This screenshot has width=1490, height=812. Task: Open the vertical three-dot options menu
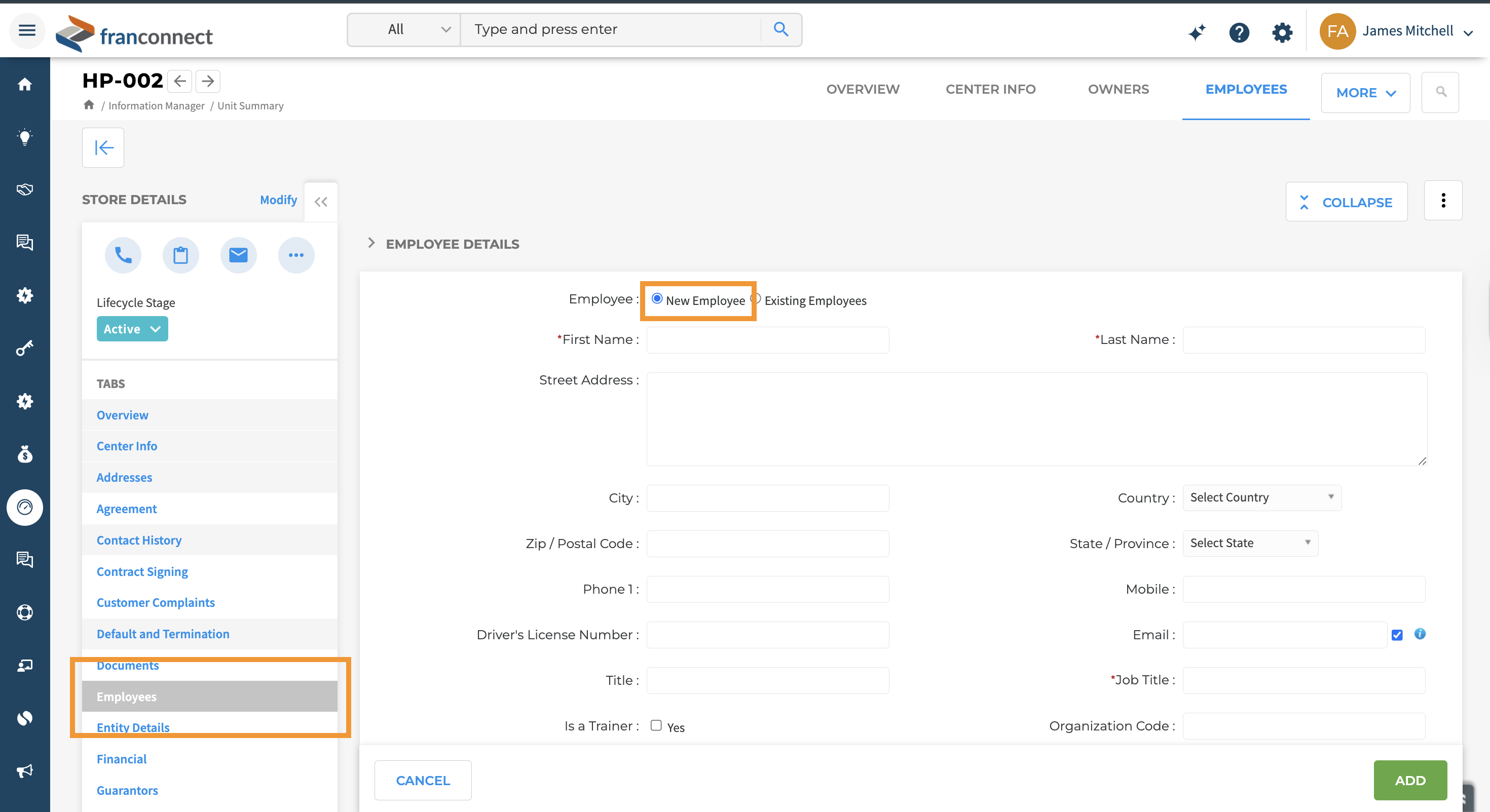(1442, 201)
